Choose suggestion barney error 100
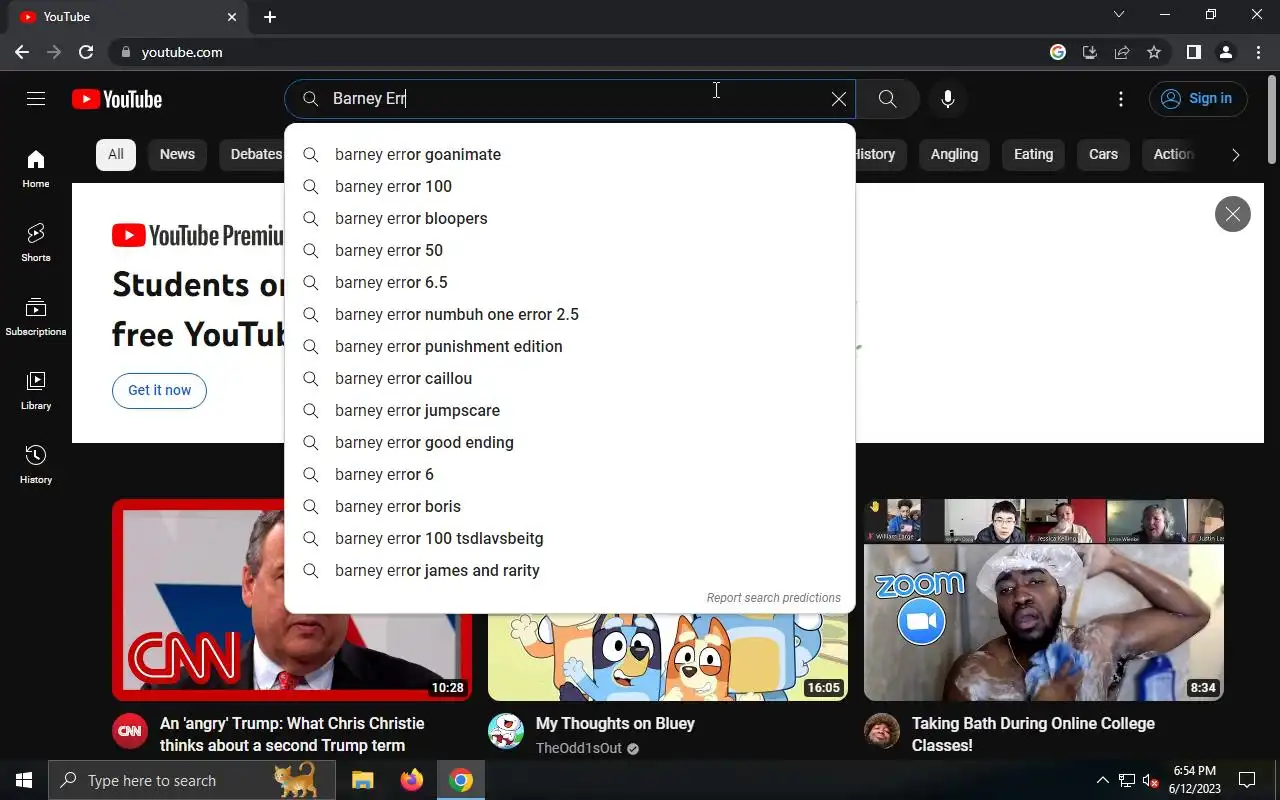The width and height of the screenshot is (1280, 800). click(x=570, y=186)
